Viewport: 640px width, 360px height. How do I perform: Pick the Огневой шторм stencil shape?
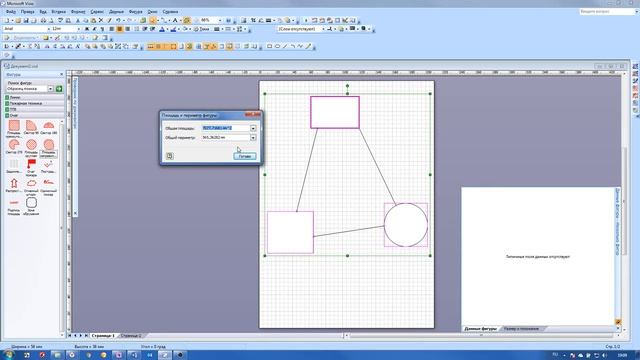pos(31,187)
